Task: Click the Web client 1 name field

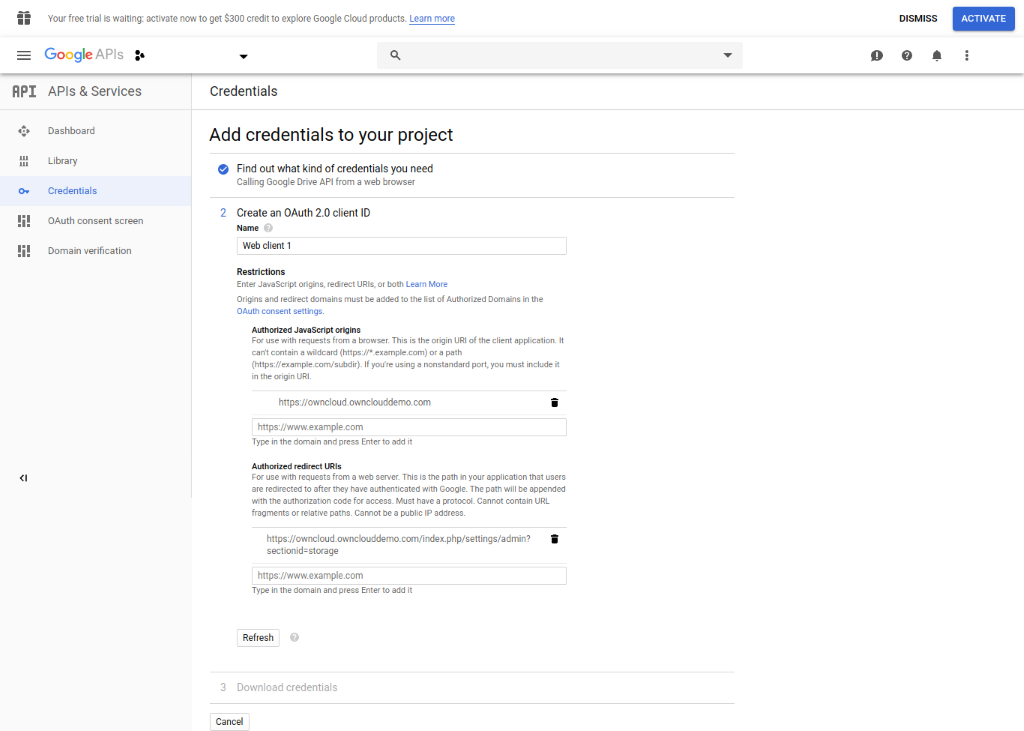Action: tap(401, 246)
